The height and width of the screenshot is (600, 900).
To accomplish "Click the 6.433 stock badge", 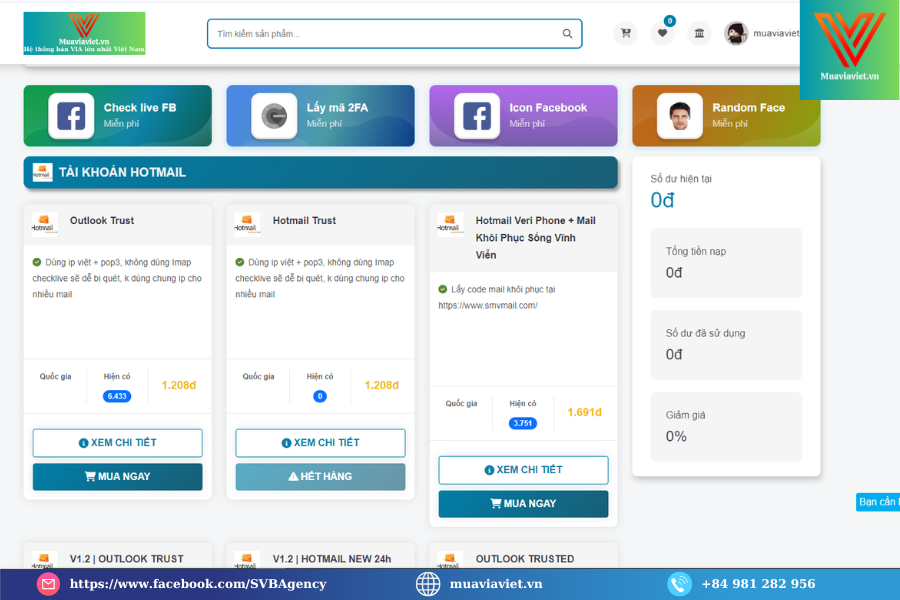I will tap(117, 396).
